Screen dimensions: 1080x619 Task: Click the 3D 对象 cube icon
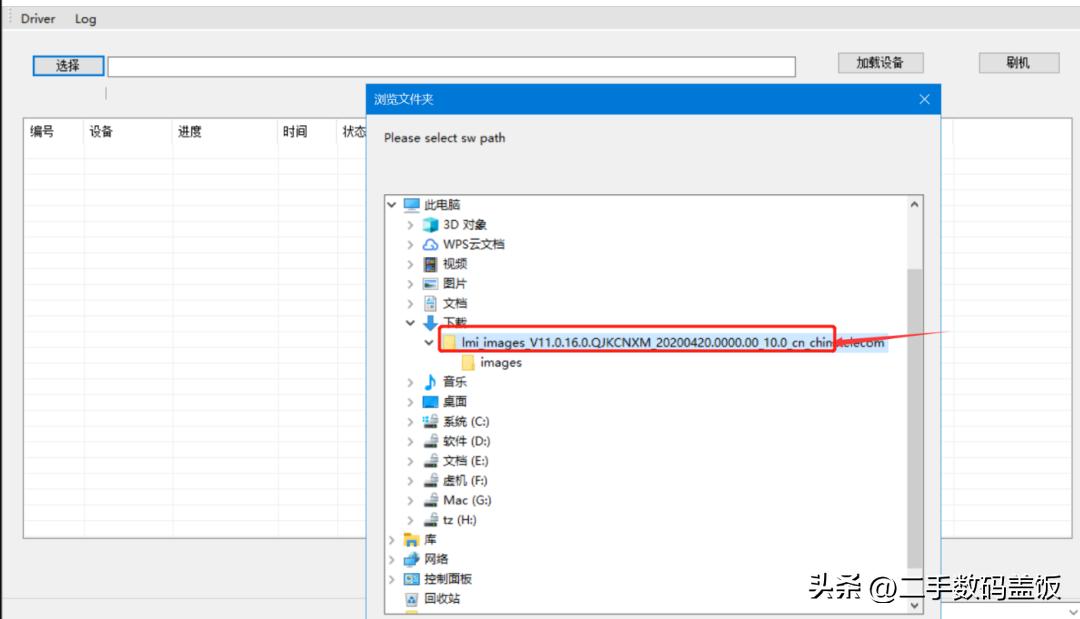[430, 224]
